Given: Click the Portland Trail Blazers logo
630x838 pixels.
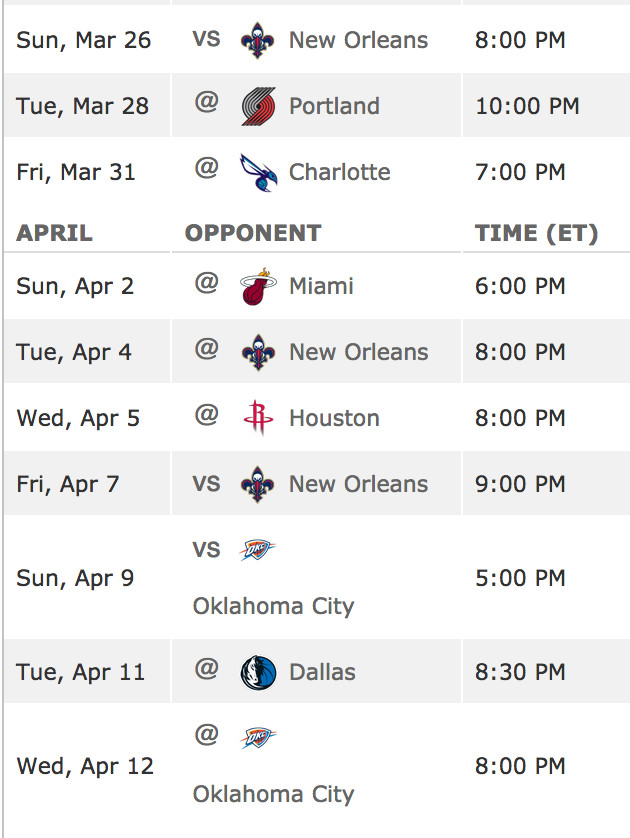Looking at the screenshot, I should click(x=258, y=106).
